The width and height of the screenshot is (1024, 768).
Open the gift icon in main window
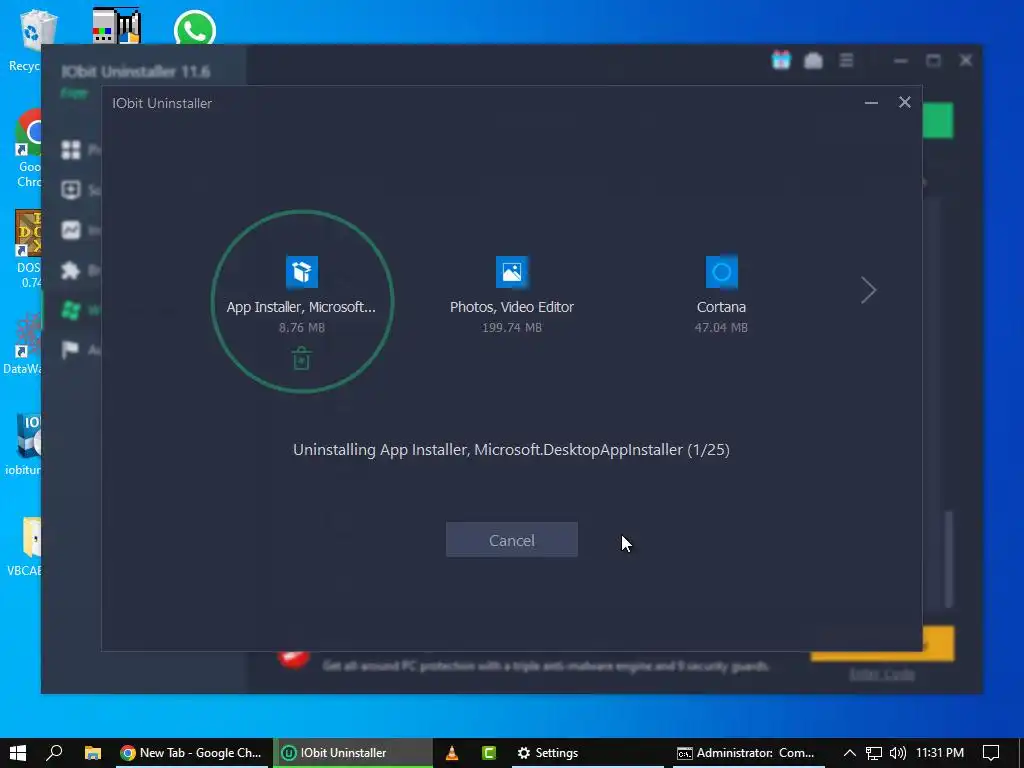click(x=781, y=61)
